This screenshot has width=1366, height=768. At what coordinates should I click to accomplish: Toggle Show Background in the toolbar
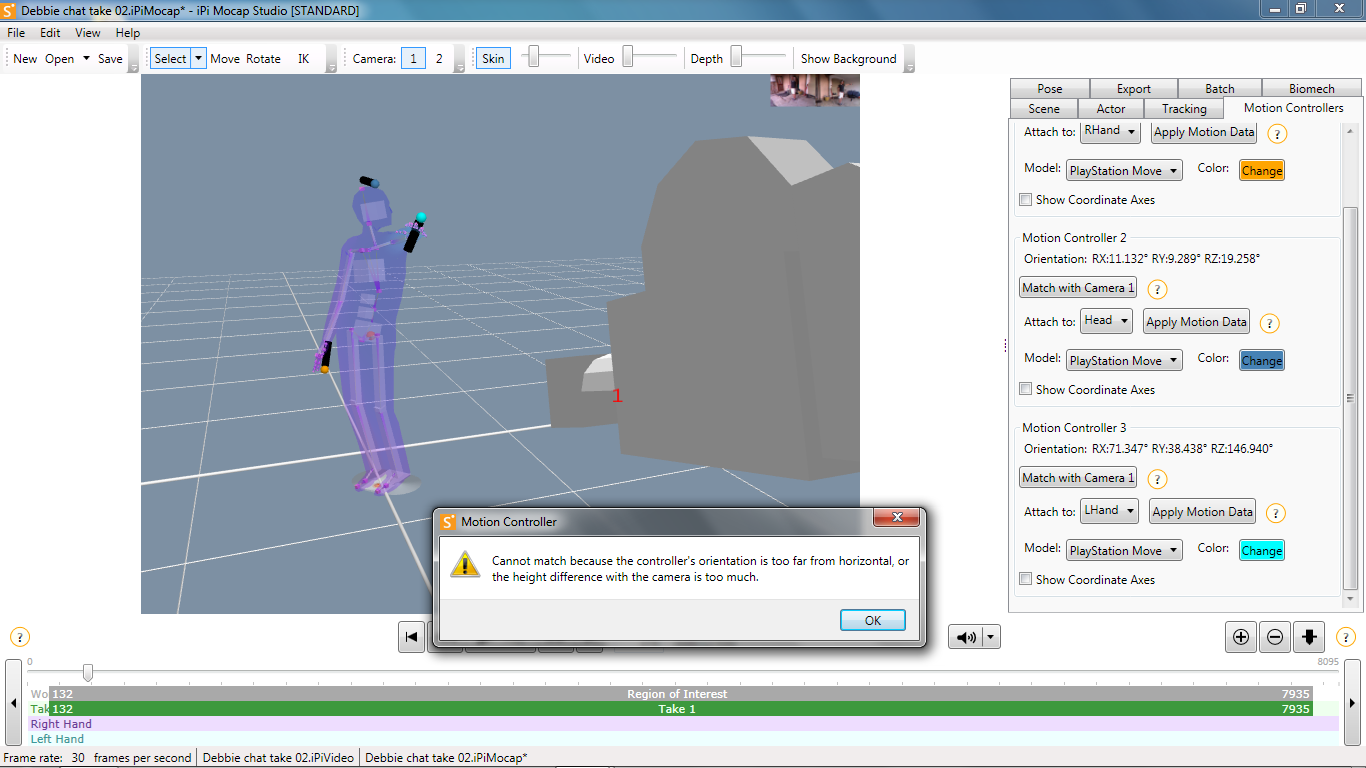pyautogui.click(x=848, y=59)
